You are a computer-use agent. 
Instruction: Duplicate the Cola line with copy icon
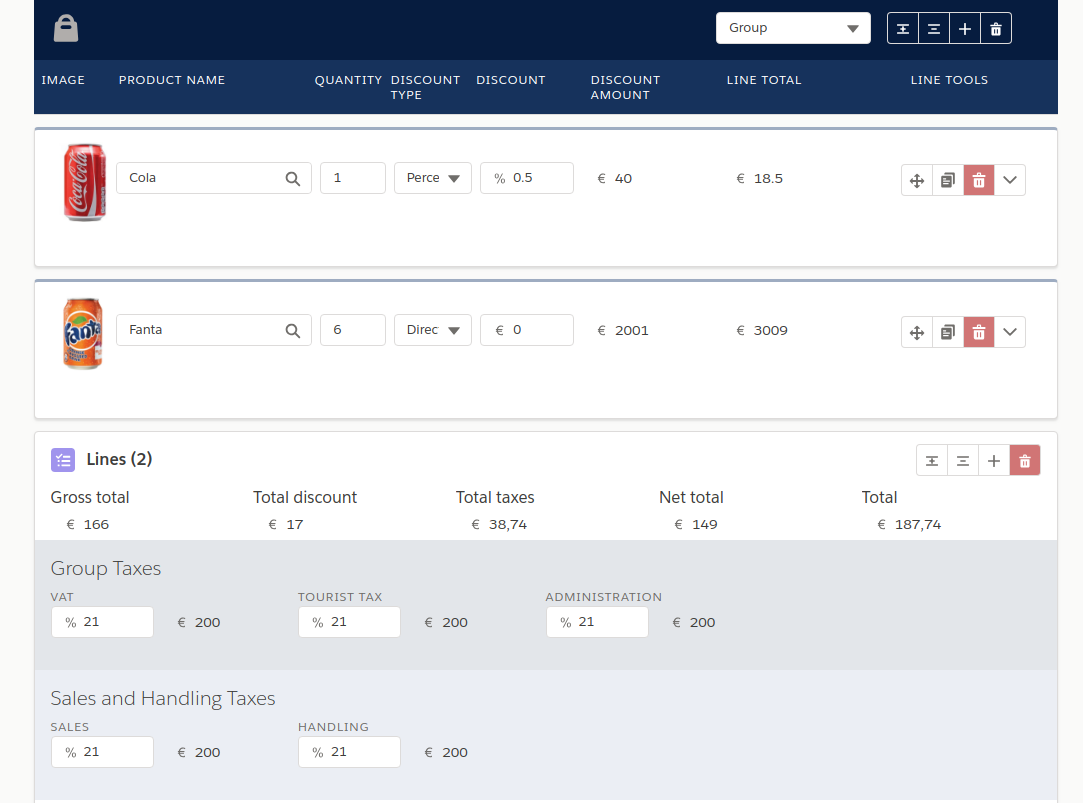click(x=948, y=180)
